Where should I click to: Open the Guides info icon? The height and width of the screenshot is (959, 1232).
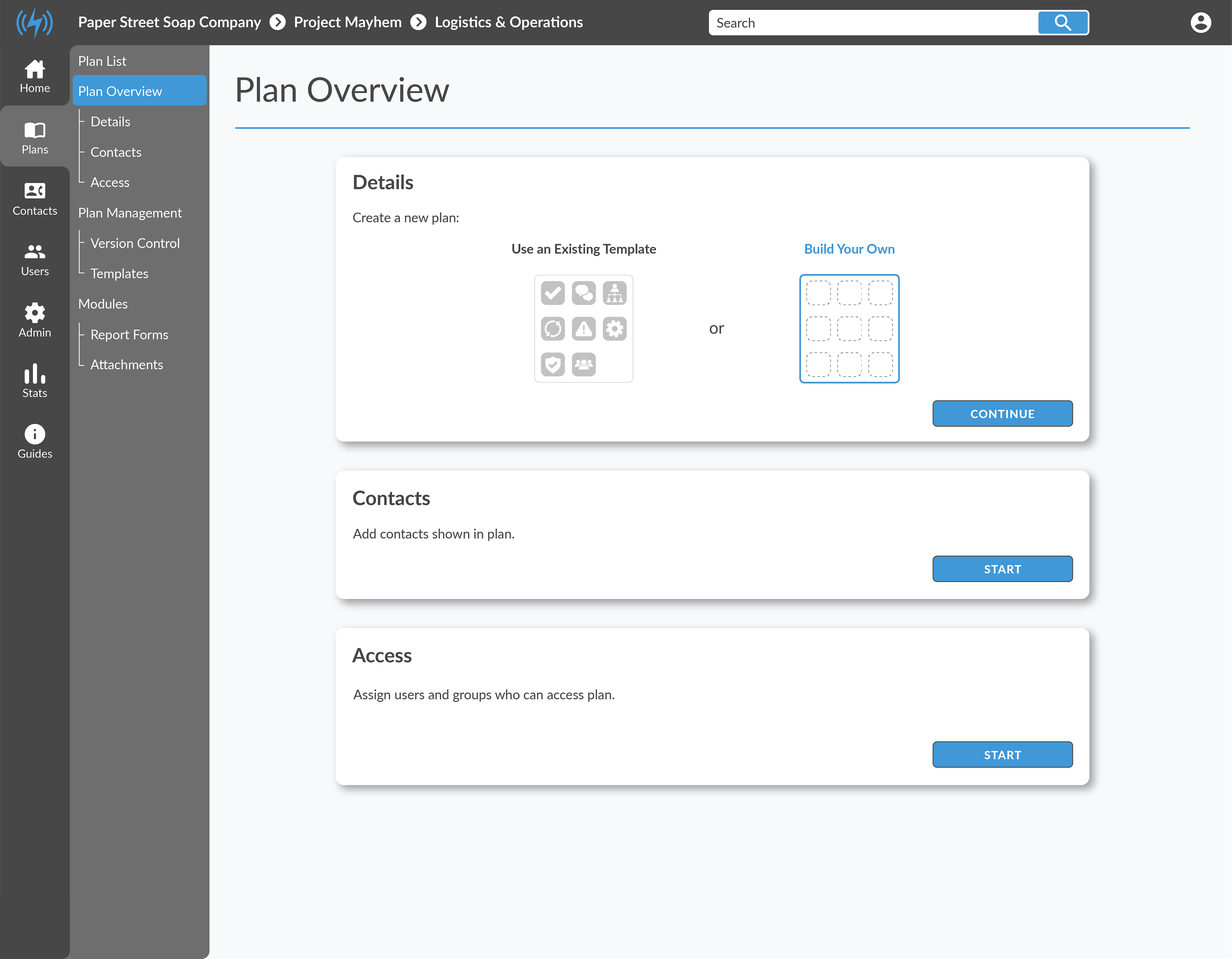point(34,434)
